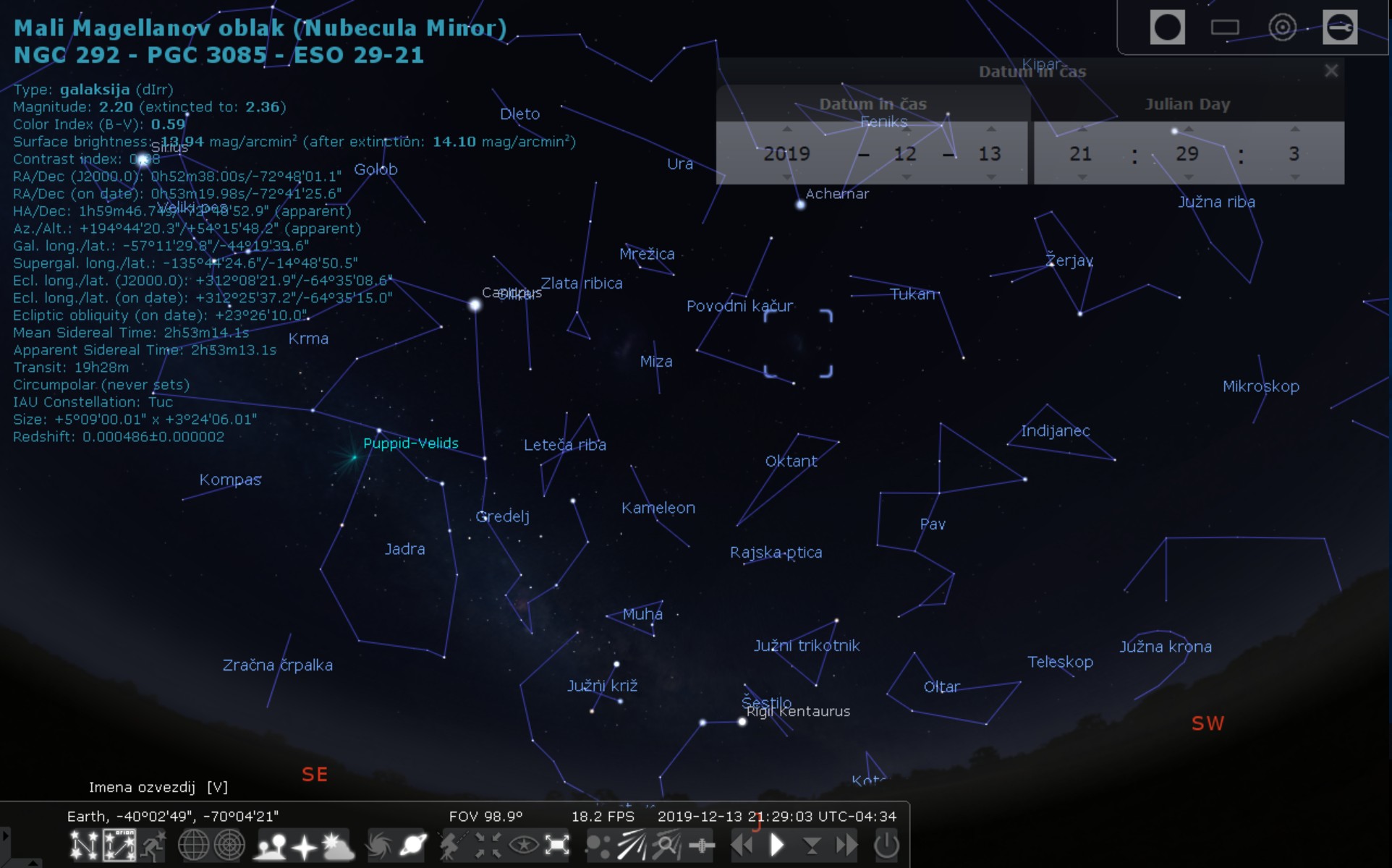
Task: Toggle constellation art figures
Action: [x=154, y=845]
